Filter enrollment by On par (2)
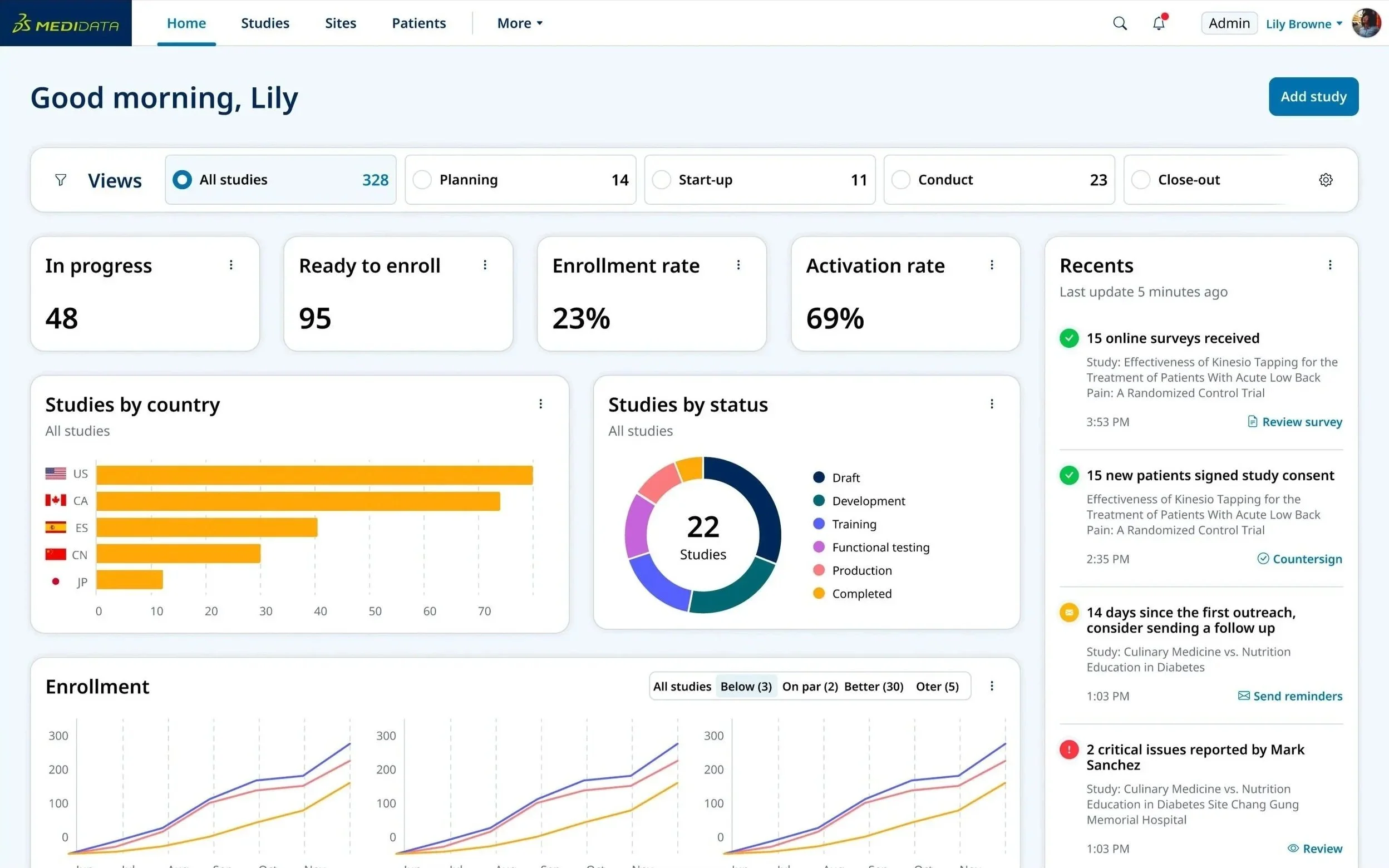 tap(810, 687)
